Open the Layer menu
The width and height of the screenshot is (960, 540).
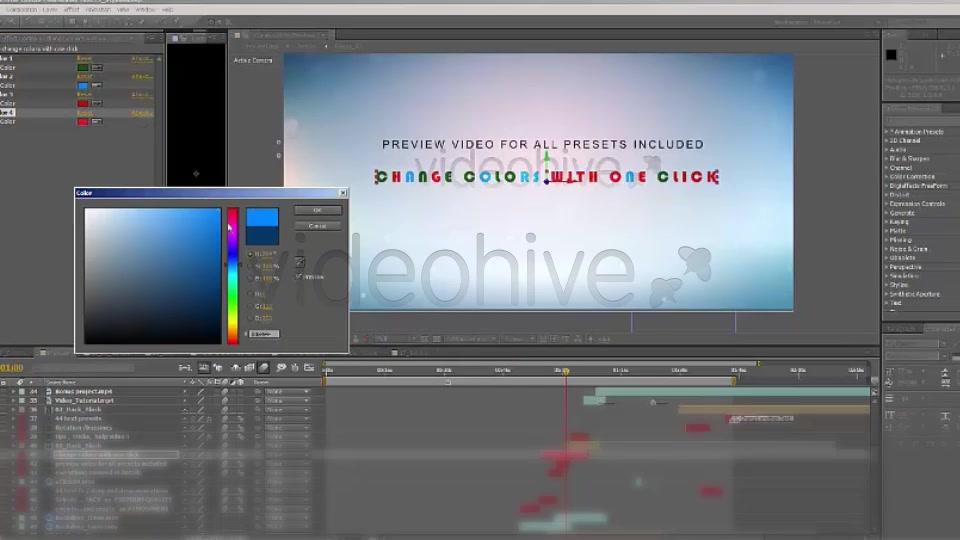pos(50,10)
